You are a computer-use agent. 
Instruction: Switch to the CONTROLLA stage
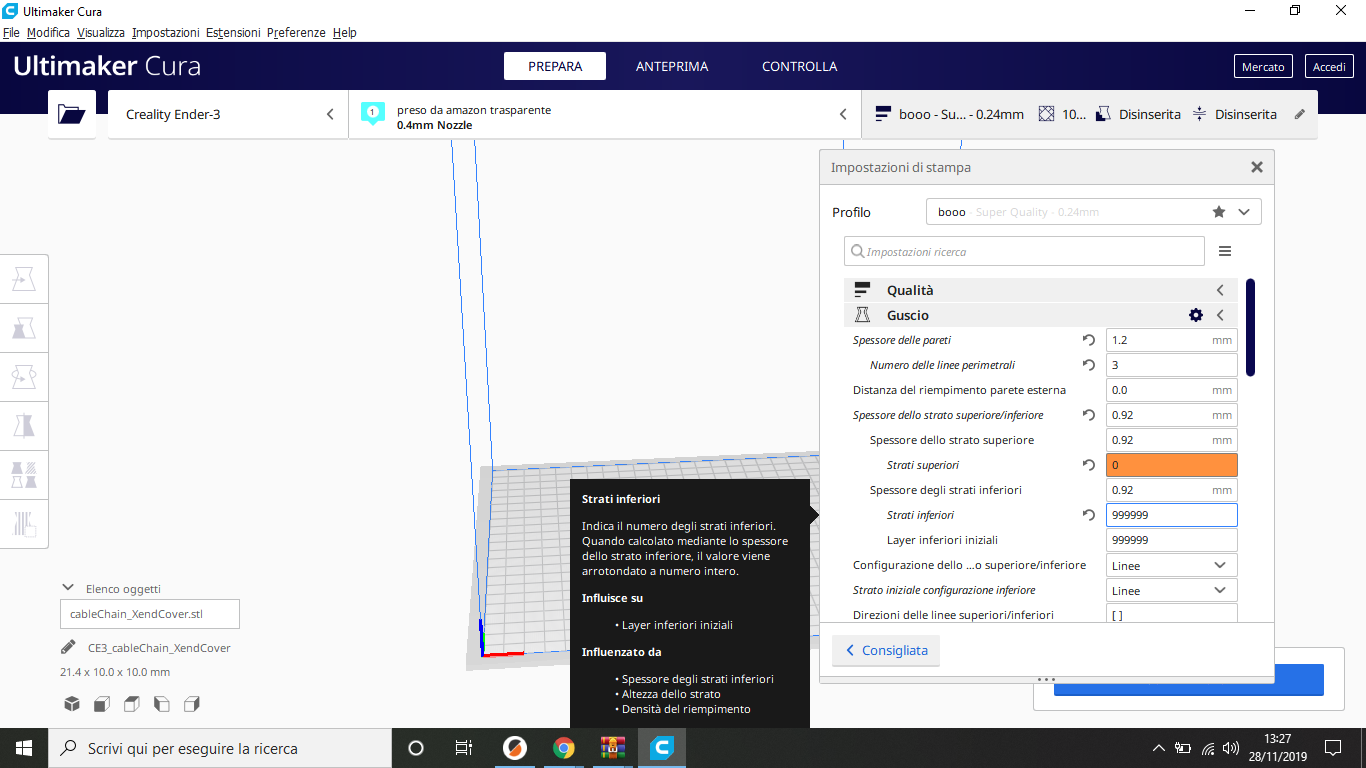point(800,66)
